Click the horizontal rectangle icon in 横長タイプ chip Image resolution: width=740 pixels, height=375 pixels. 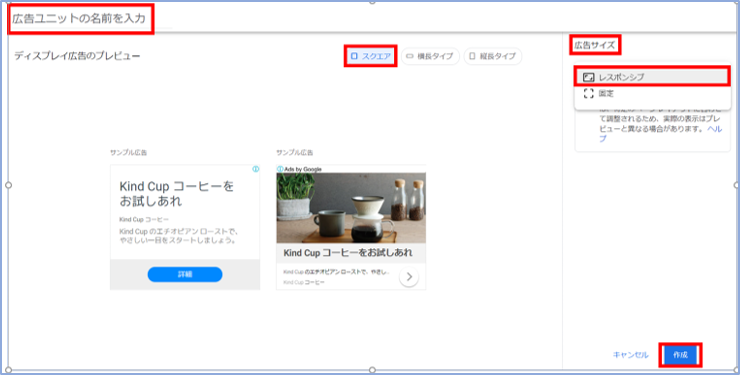[410, 56]
